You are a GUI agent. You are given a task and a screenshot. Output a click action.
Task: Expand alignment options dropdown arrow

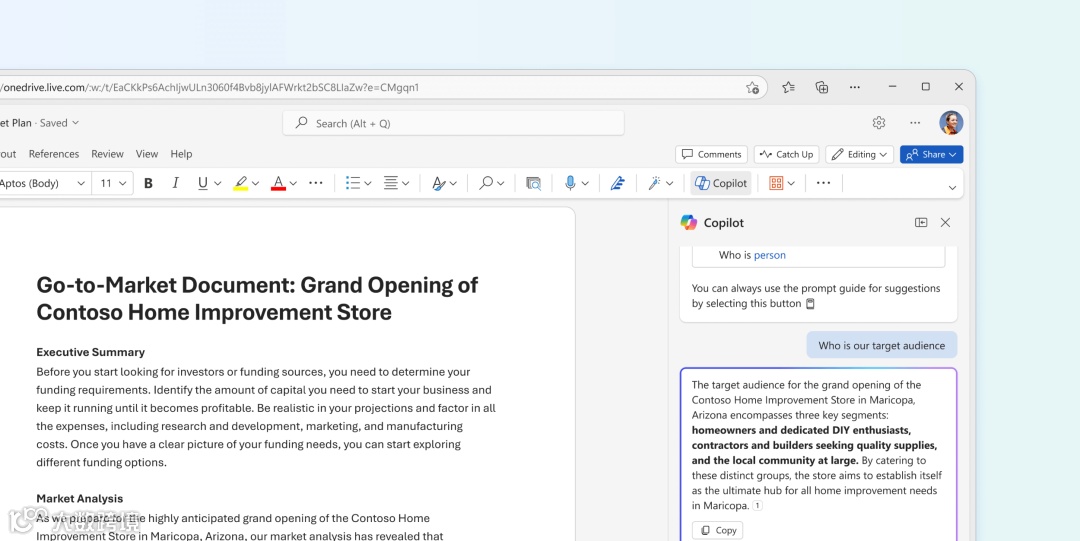point(406,183)
